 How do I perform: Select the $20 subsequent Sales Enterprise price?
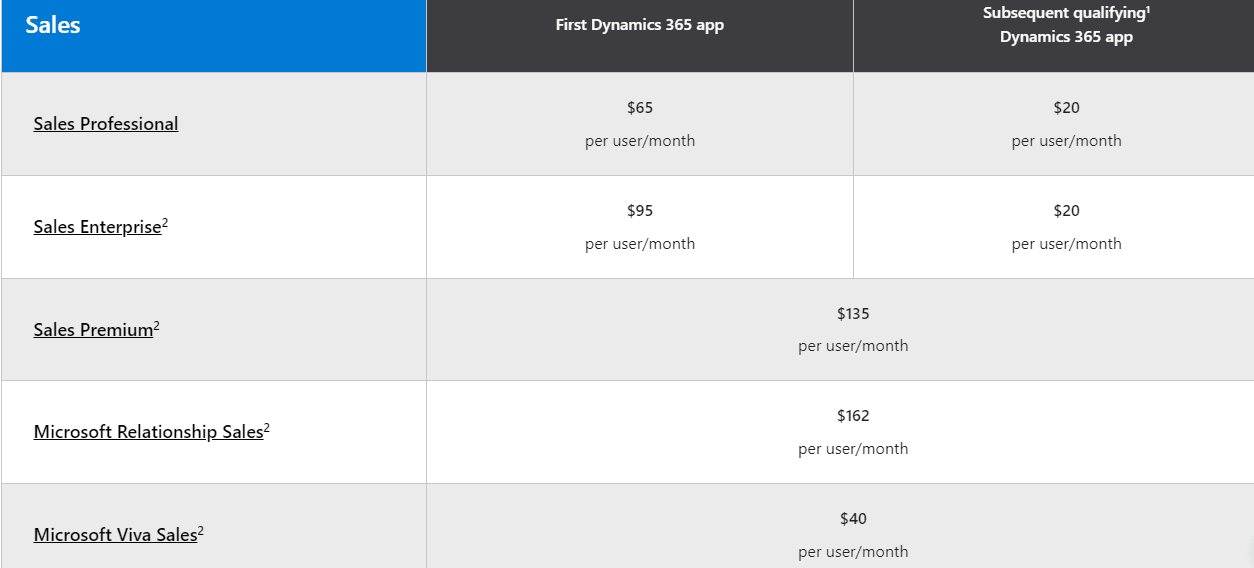[x=1066, y=211]
